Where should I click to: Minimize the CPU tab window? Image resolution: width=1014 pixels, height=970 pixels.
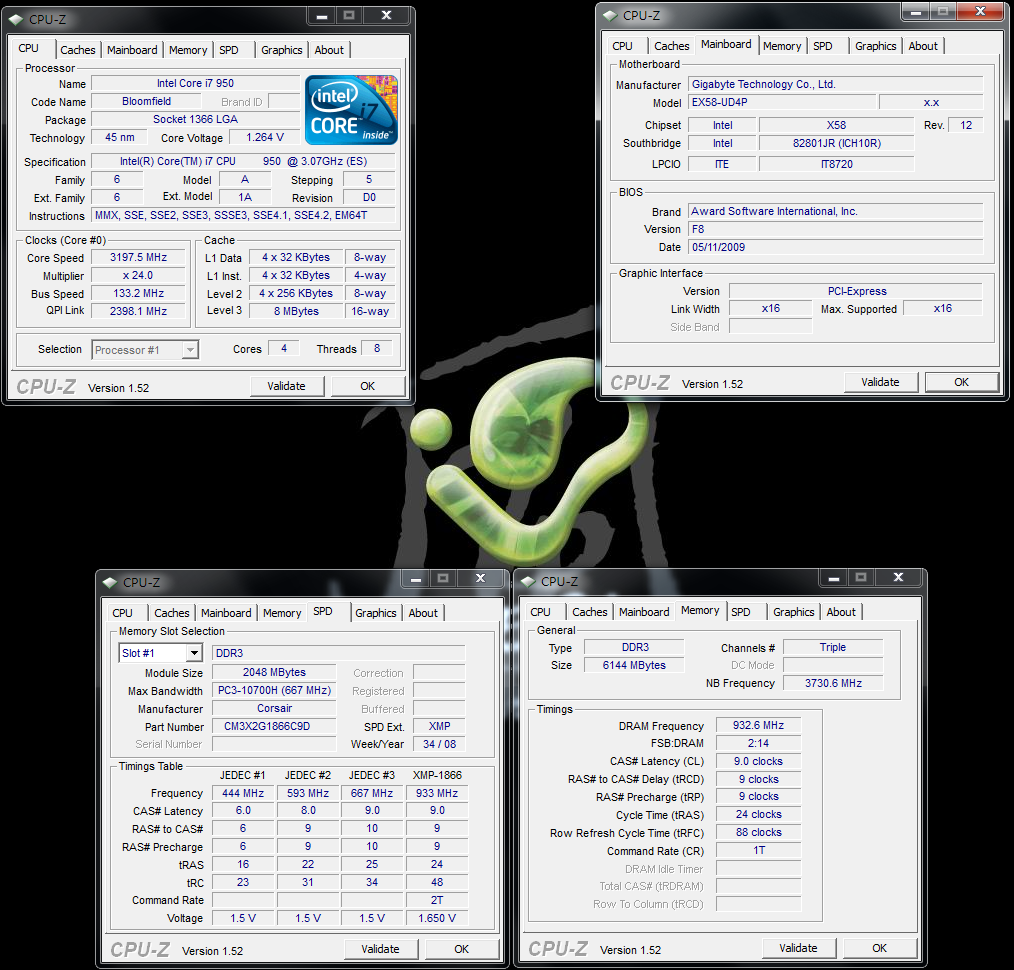coord(321,16)
